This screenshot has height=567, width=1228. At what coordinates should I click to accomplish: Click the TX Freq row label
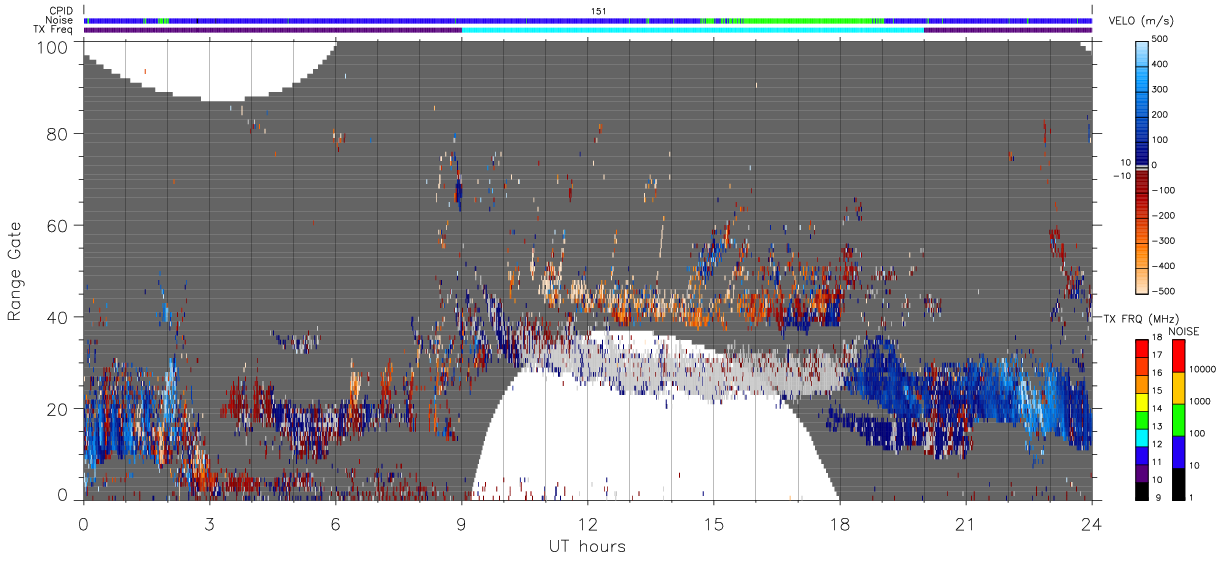click(54, 30)
